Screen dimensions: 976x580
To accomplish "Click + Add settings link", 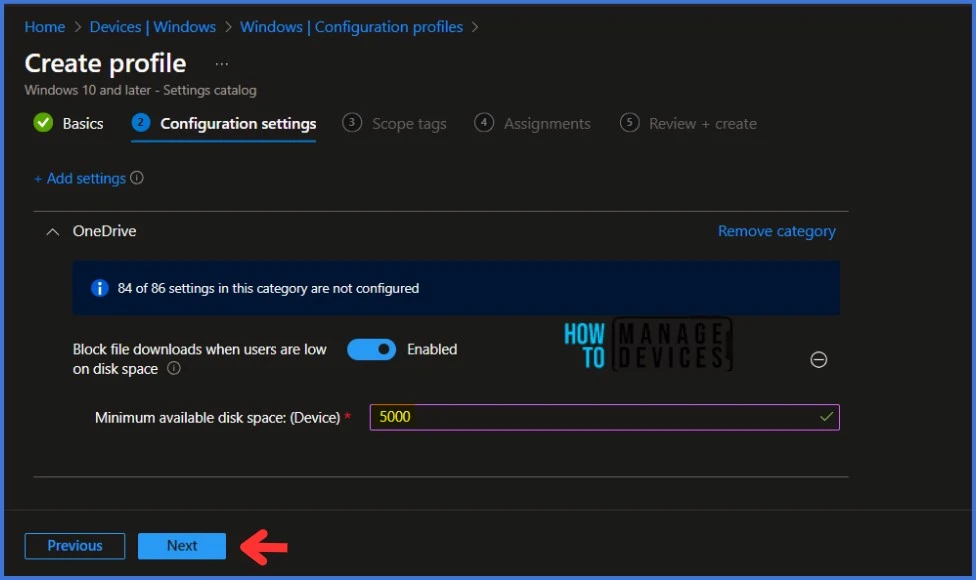I will point(80,179).
